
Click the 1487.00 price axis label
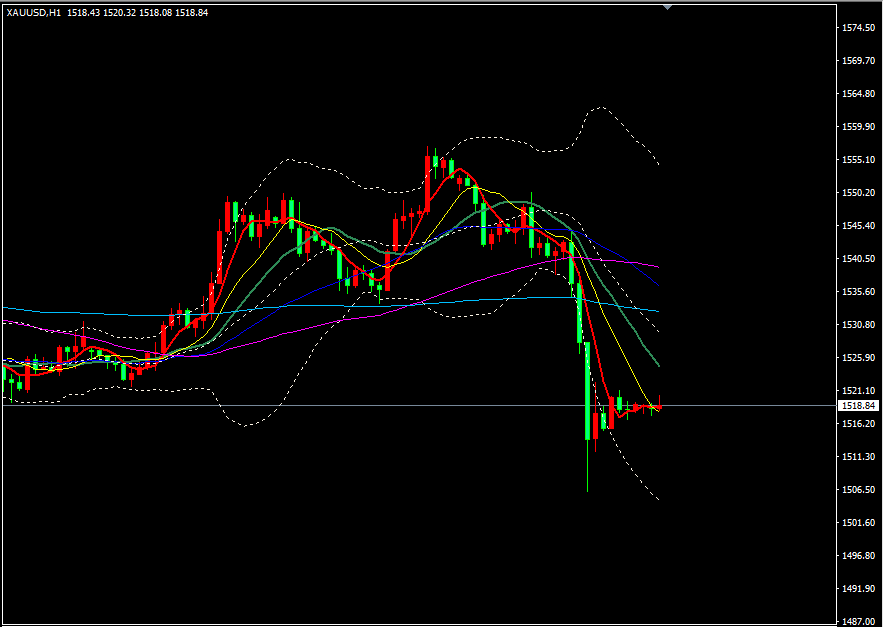point(858,621)
